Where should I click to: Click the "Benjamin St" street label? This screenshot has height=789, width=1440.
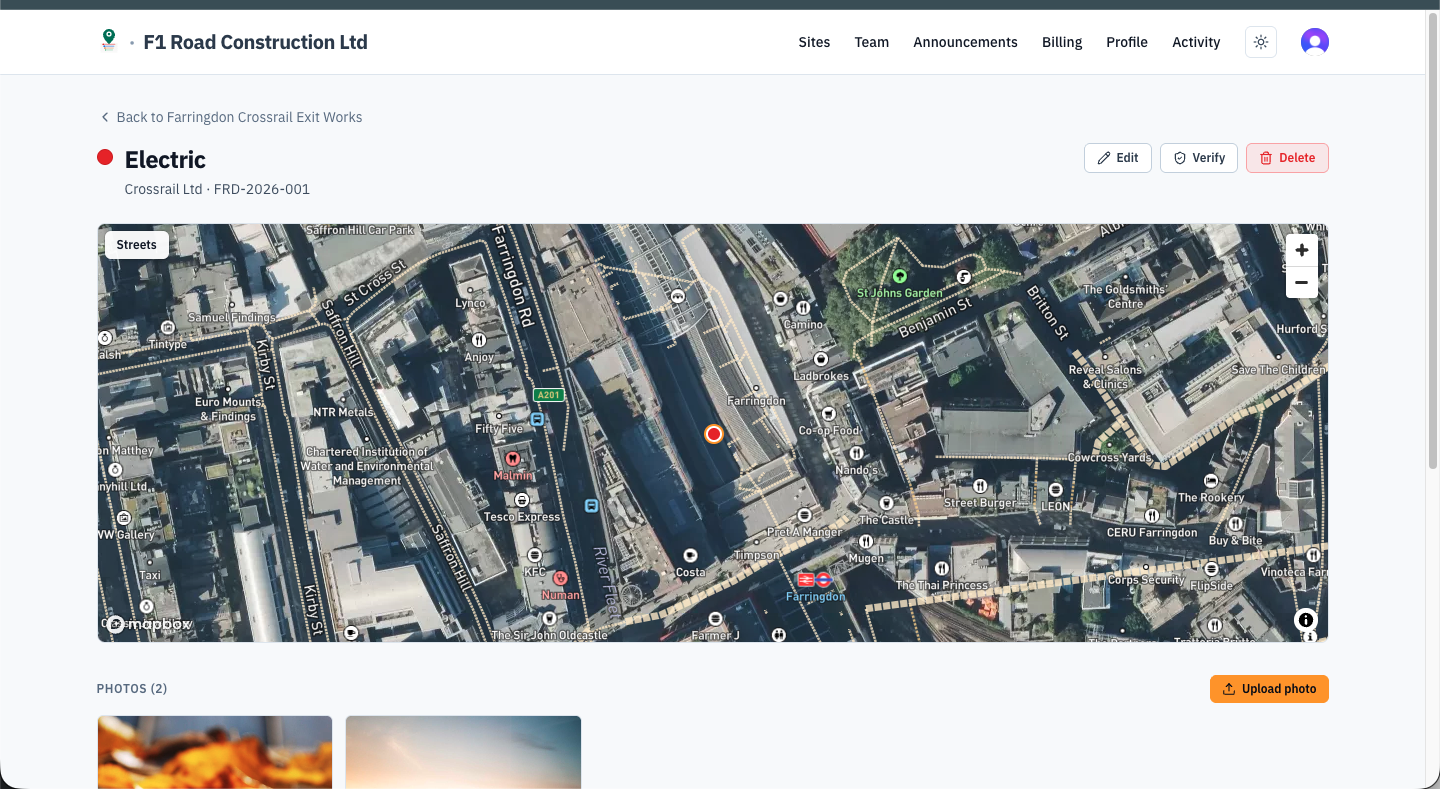935,318
